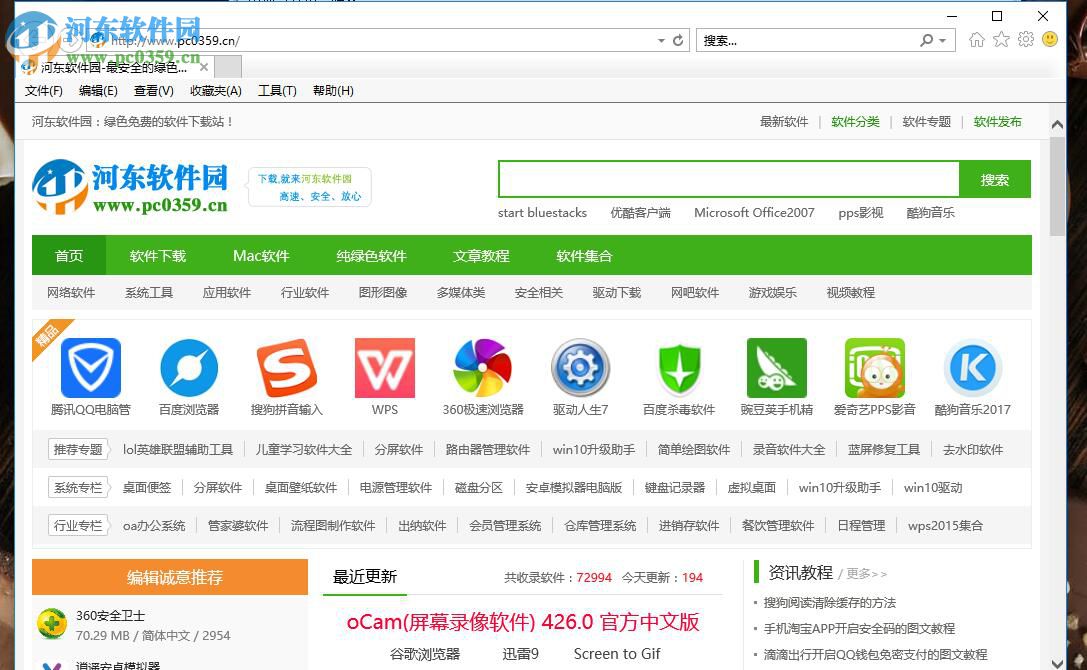Click the 搜狗拼音输入 icon
The image size is (1087, 670).
[x=286, y=368]
